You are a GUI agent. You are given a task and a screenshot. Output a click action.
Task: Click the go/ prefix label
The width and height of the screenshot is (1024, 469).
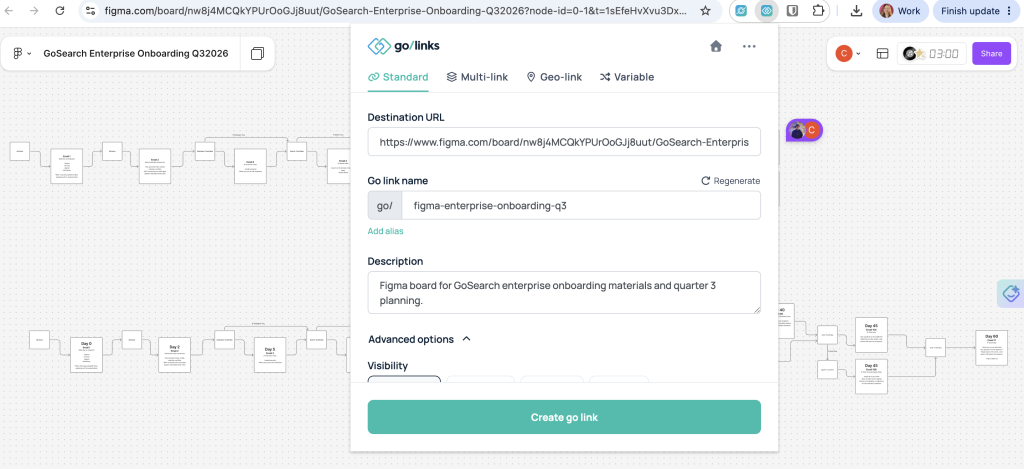tap(385, 206)
